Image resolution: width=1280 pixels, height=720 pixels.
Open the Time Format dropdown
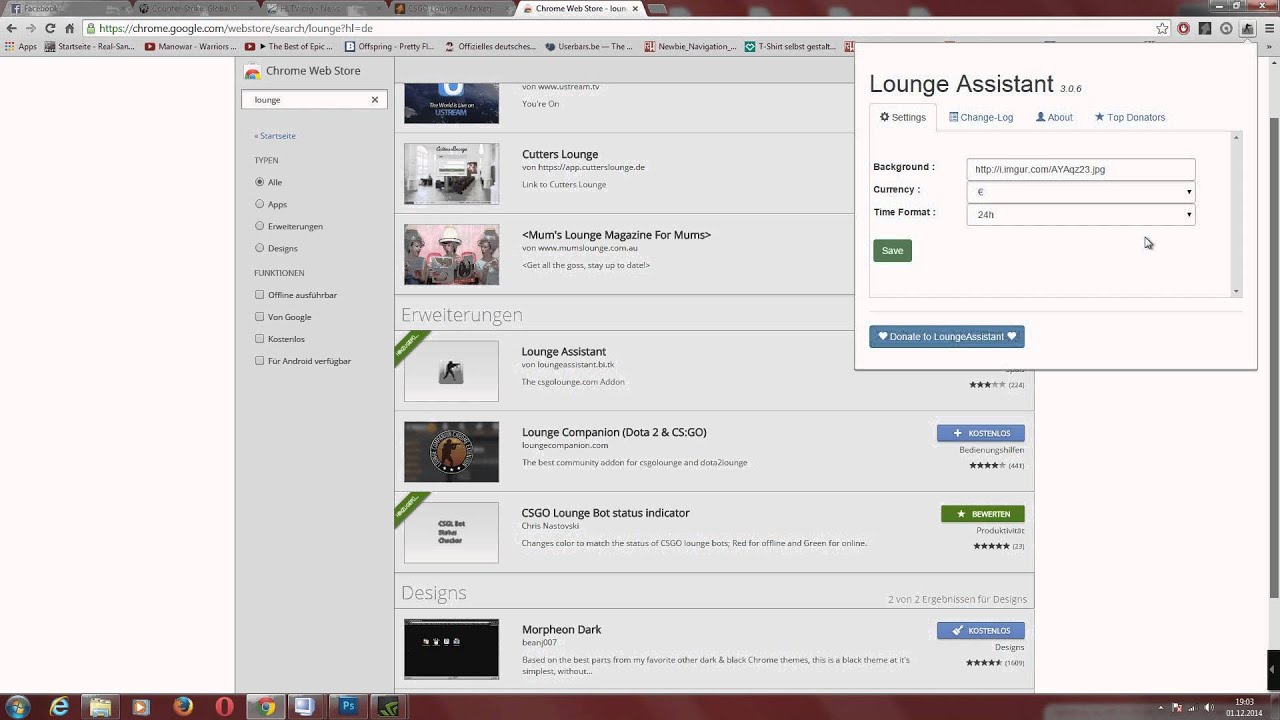[x=1081, y=214]
